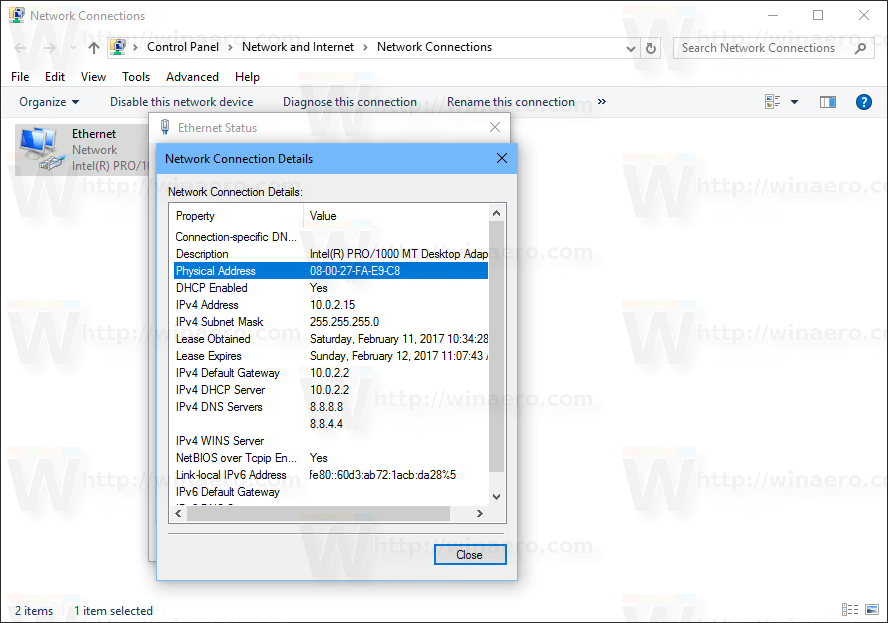This screenshot has width=888, height=623.
Task: Show more toolbar commands chevron
Action: pos(601,101)
